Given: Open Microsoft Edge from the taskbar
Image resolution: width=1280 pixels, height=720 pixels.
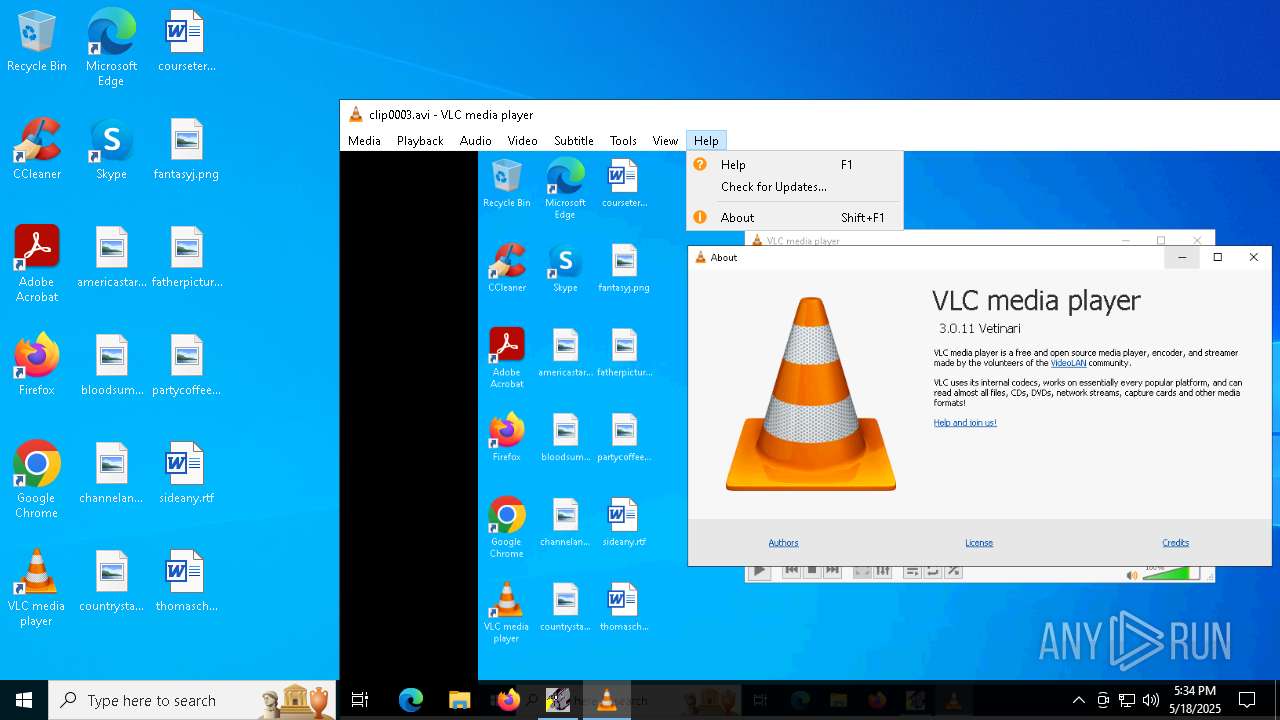Looking at the screenshot, I should click(411, 700).
